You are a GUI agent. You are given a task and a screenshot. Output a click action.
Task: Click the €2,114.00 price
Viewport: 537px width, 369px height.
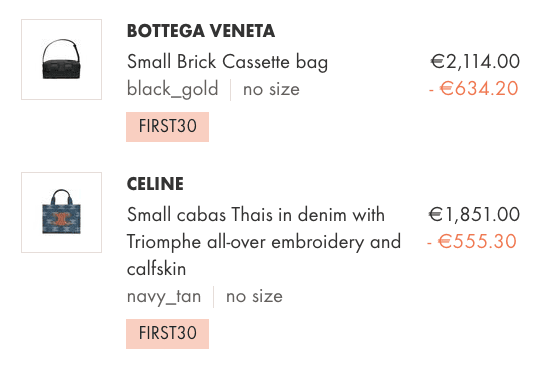(x=475, y=62)
